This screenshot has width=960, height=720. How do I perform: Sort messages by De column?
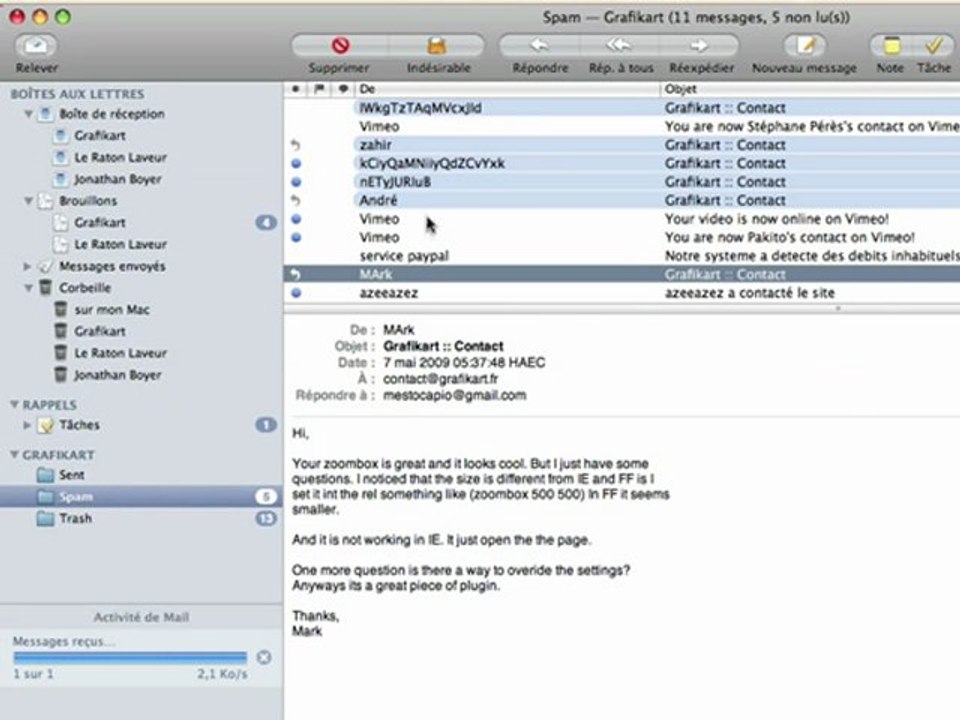point(508,89)
